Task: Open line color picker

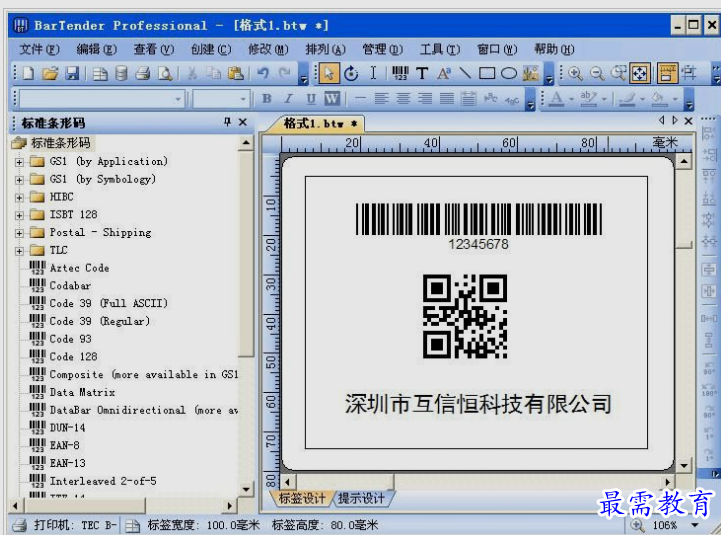Action: pyautogui.click(x=627, y=98)
